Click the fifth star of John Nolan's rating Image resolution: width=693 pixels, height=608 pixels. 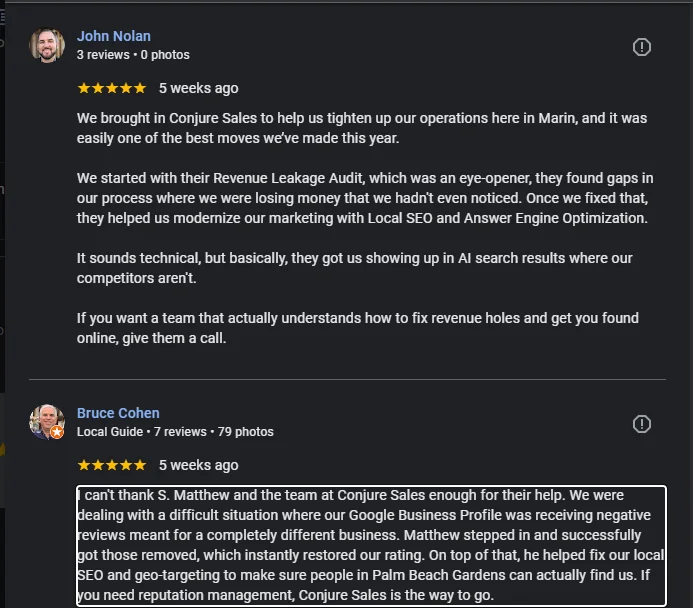tap(140, 88)
